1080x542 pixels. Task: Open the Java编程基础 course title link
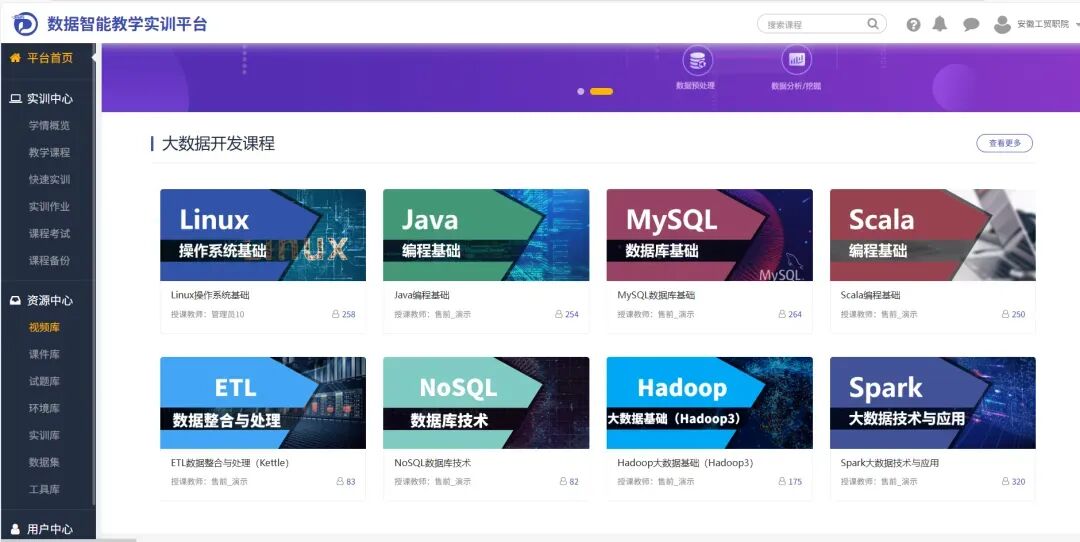(x=422, y=295)
